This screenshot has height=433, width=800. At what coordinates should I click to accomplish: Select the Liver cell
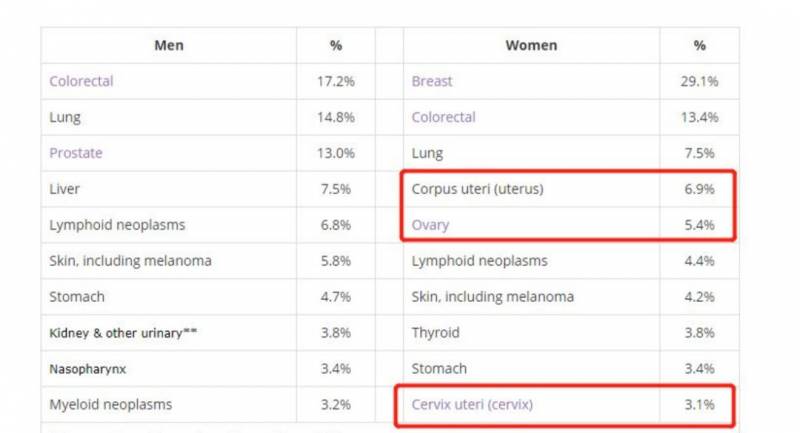(65, 189)
